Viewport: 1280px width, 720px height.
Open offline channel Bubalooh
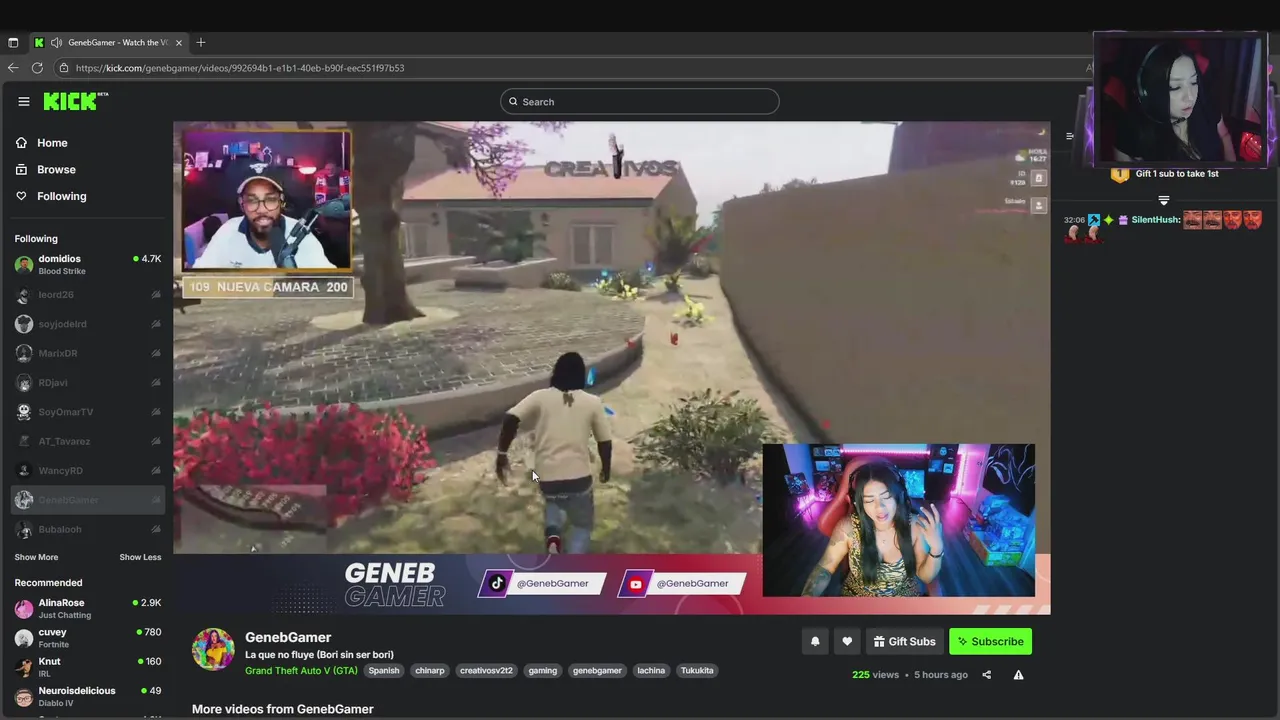[x=88, y=529]
